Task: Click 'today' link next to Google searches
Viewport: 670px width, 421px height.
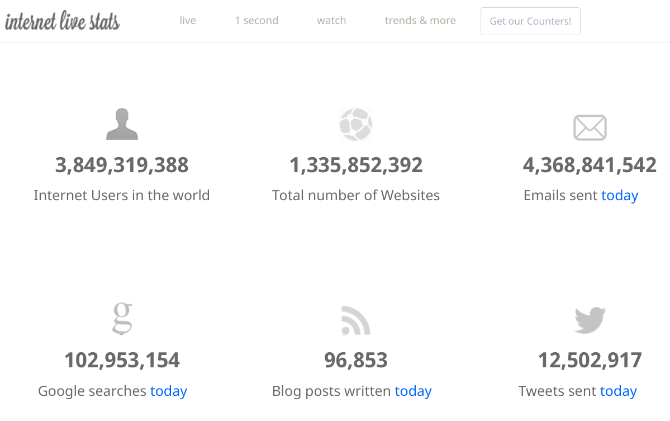Action: 168,392
